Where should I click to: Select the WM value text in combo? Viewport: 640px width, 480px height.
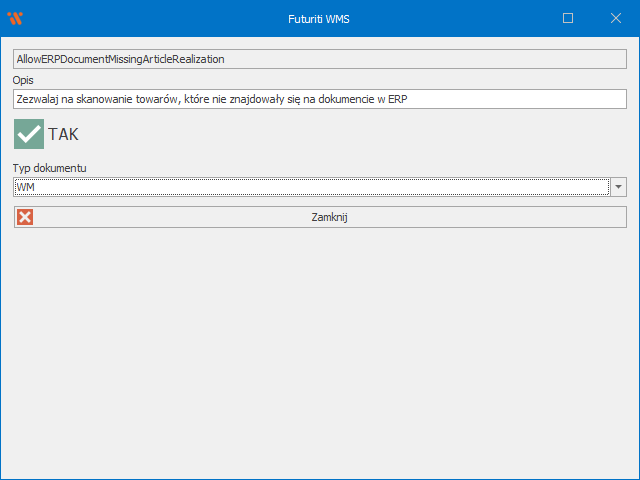26,187
